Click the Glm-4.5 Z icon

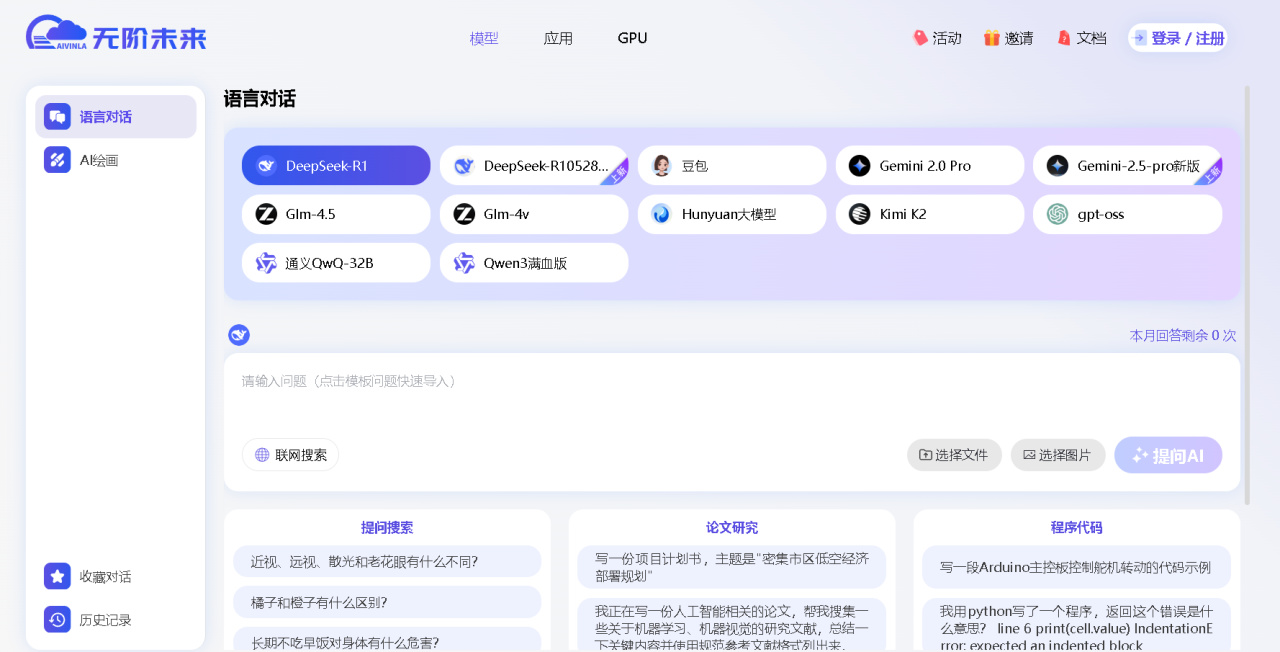coord(266,214)
